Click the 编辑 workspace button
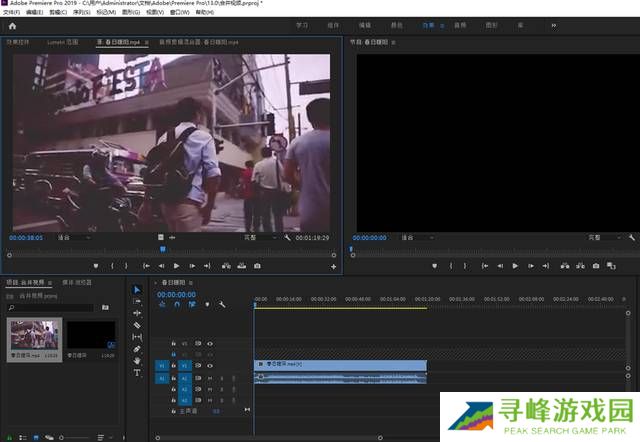The image size is (640, 442). click(x=364, y=23)
